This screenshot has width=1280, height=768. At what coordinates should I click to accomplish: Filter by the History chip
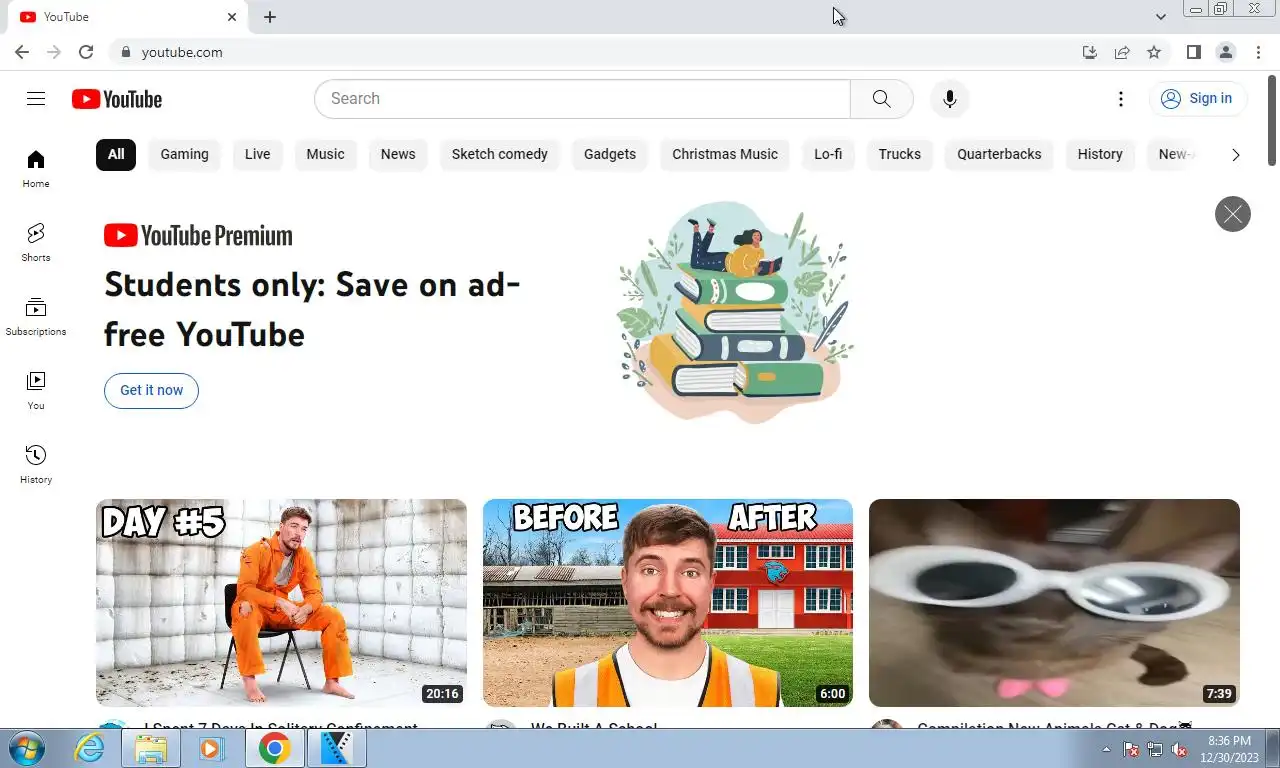[x=1100, y=154]
